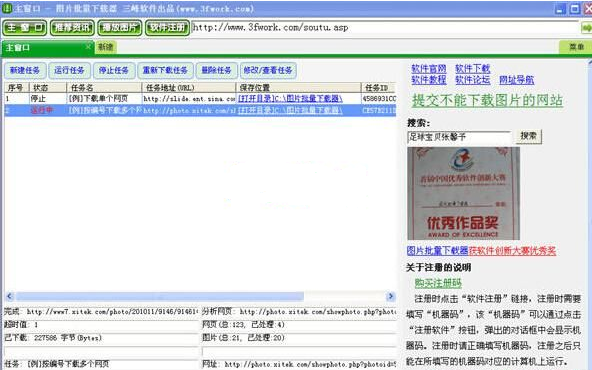Click the app icon in the title bar
Viewport: 592px width, 370px height.
click(6, 8)
